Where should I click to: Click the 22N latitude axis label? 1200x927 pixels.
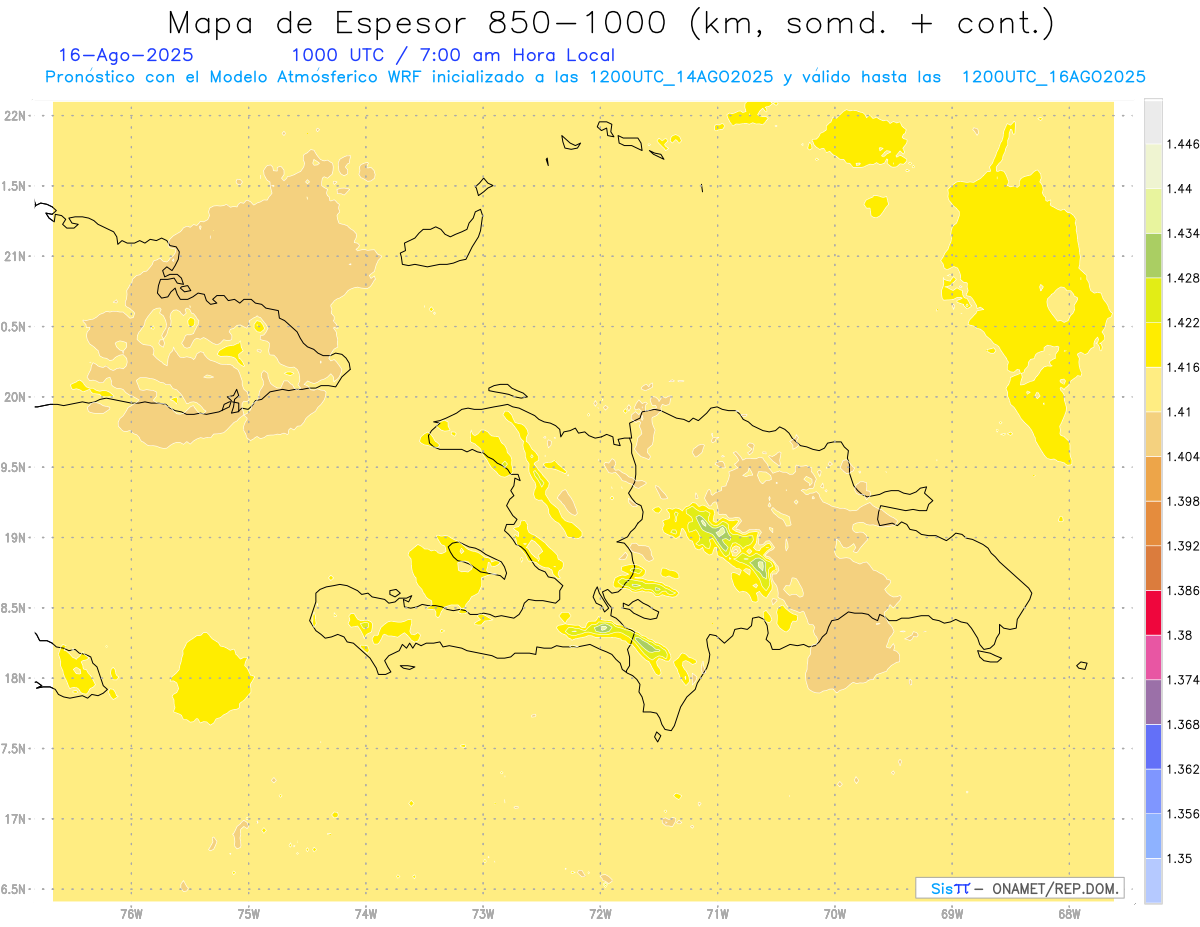[15, 116]
